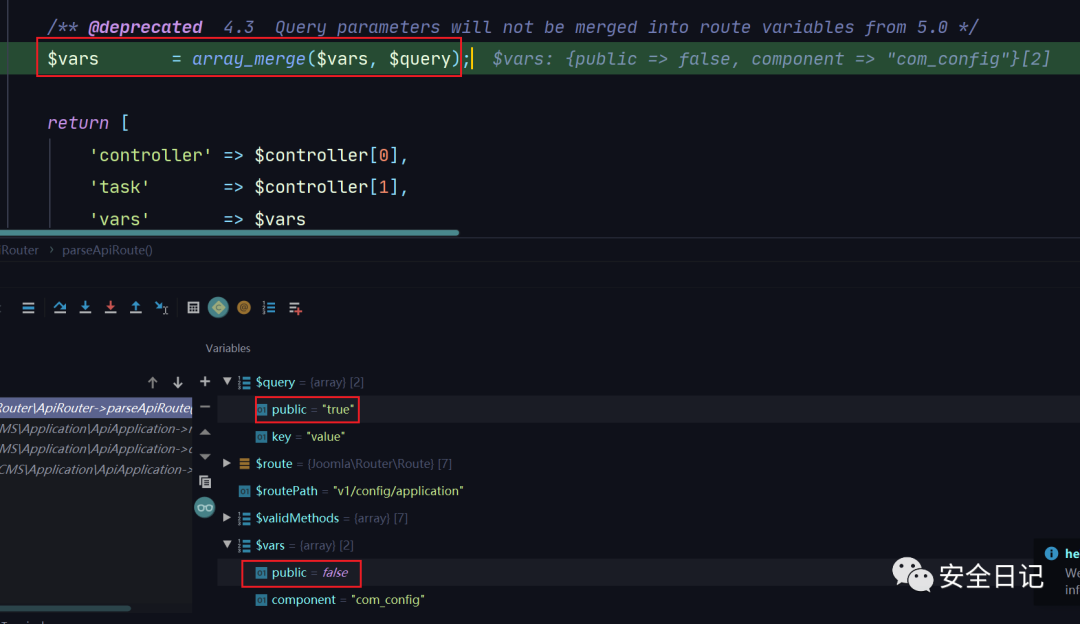Click the Step Over debugger icon

click(x=60, y=308)
